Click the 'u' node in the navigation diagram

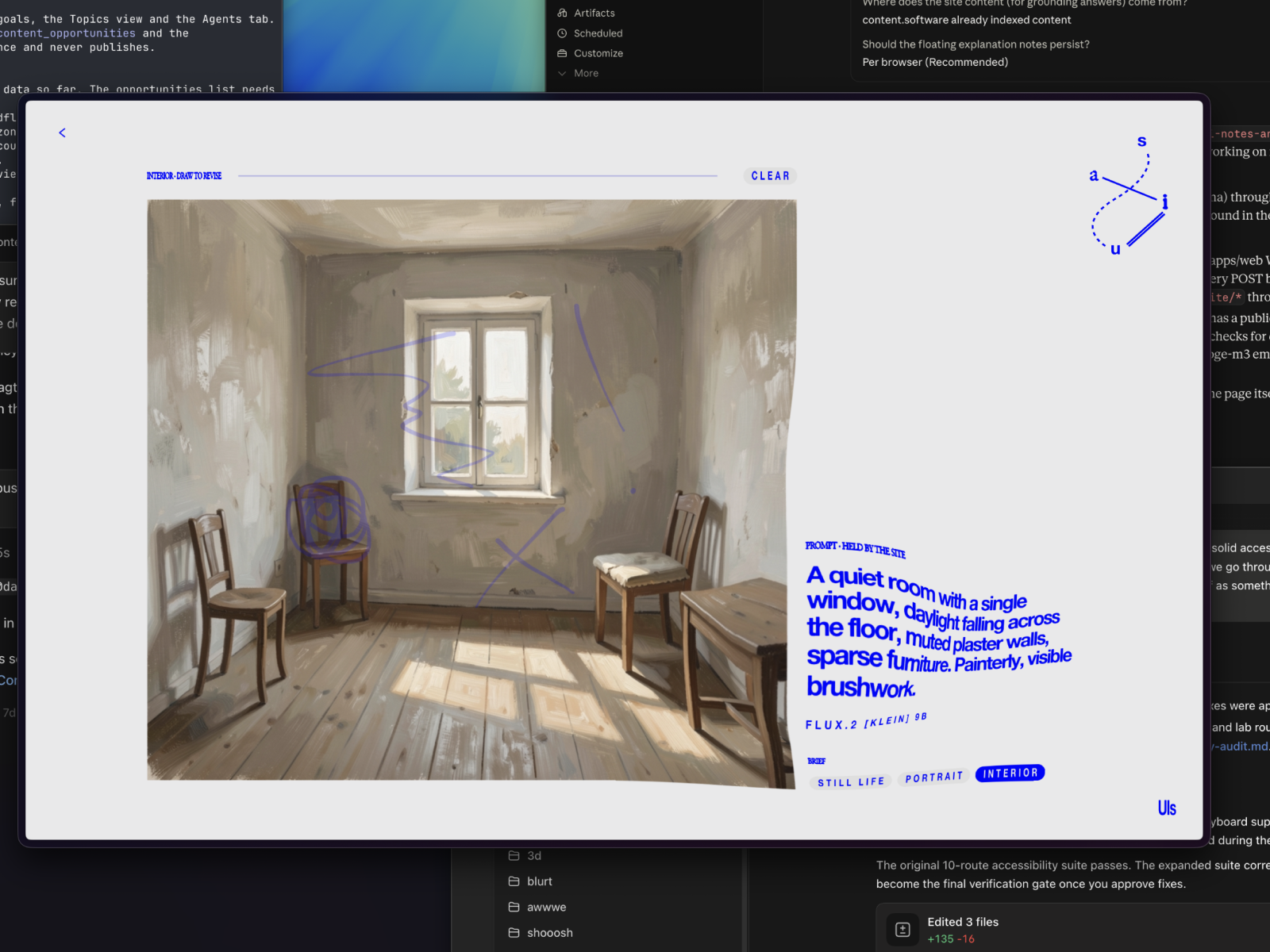pos(1115,249)
